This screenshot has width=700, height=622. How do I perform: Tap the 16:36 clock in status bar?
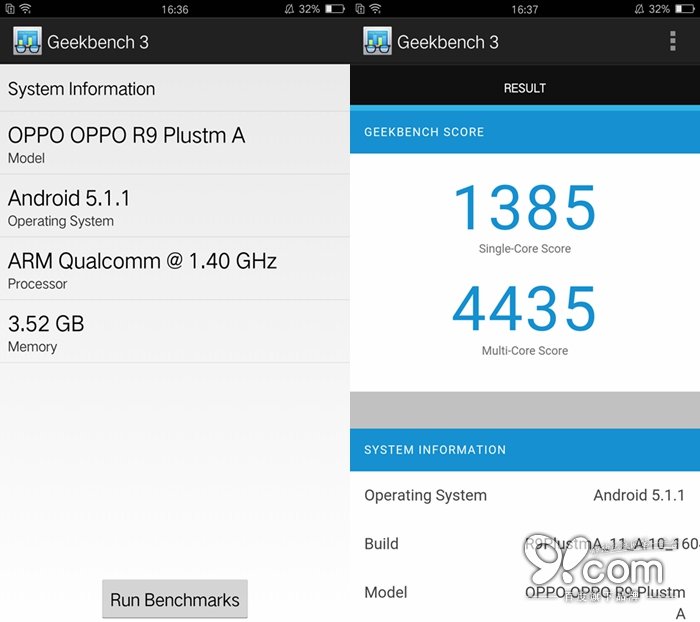click(x=175, y=9)
